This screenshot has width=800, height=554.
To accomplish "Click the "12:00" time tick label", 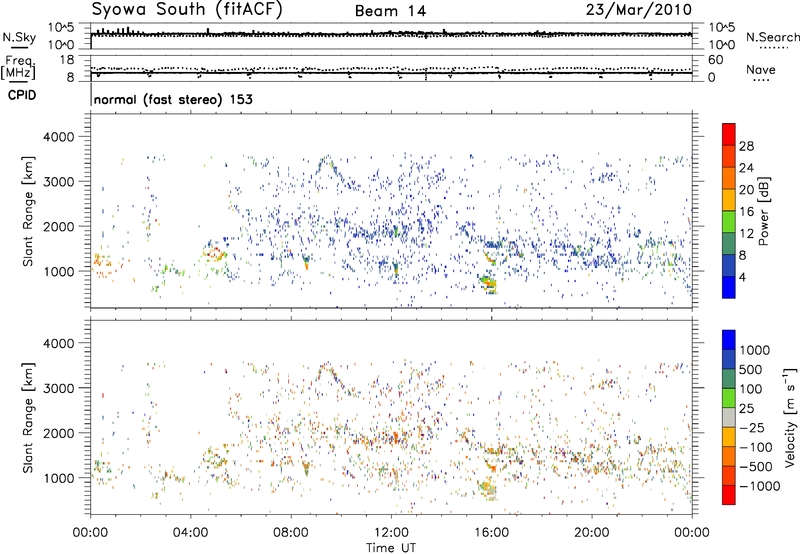I will [x=391, y=533].
